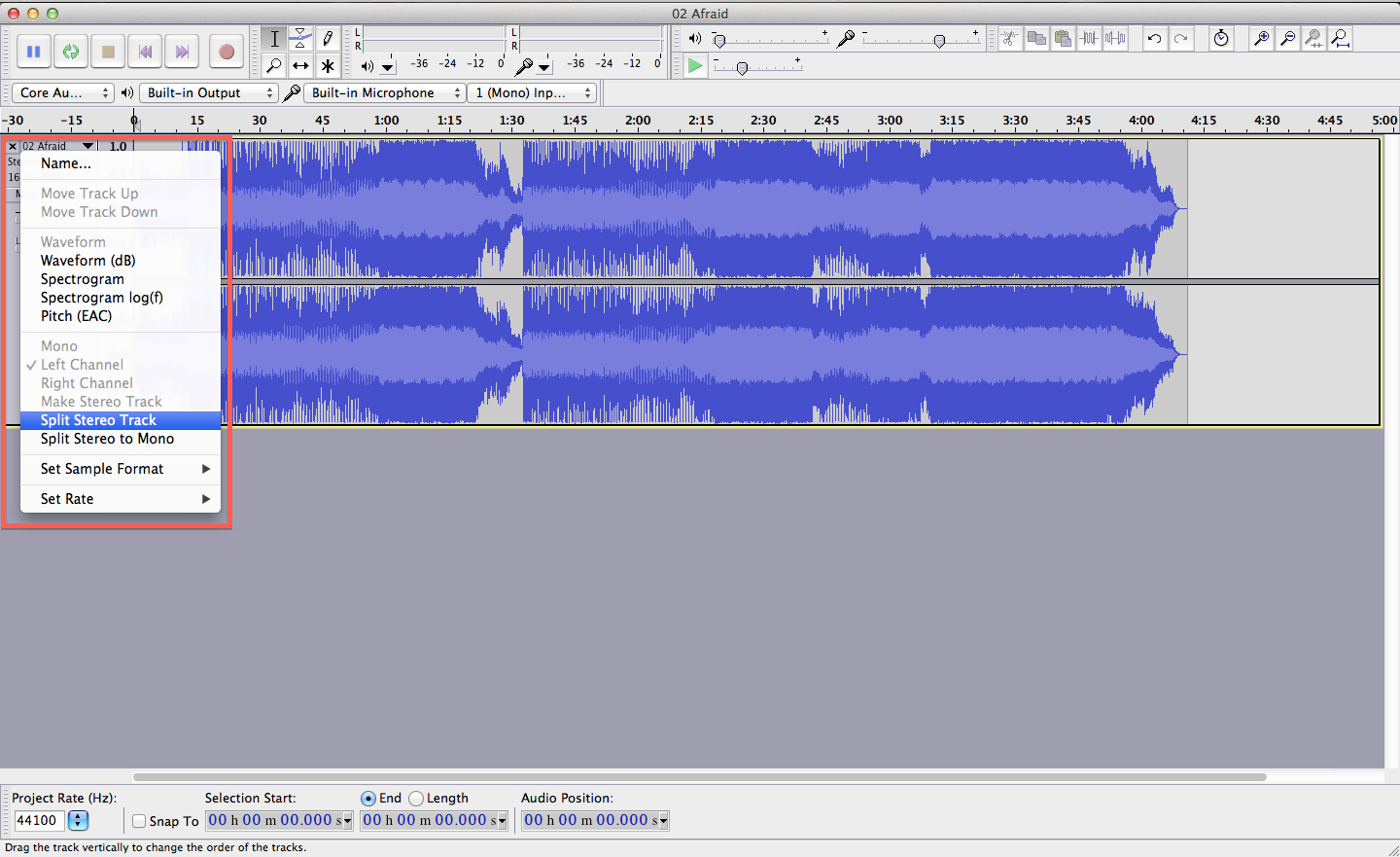Start recording with the Record button
This screenshot has width=1400, height=857.
point(227,52)
